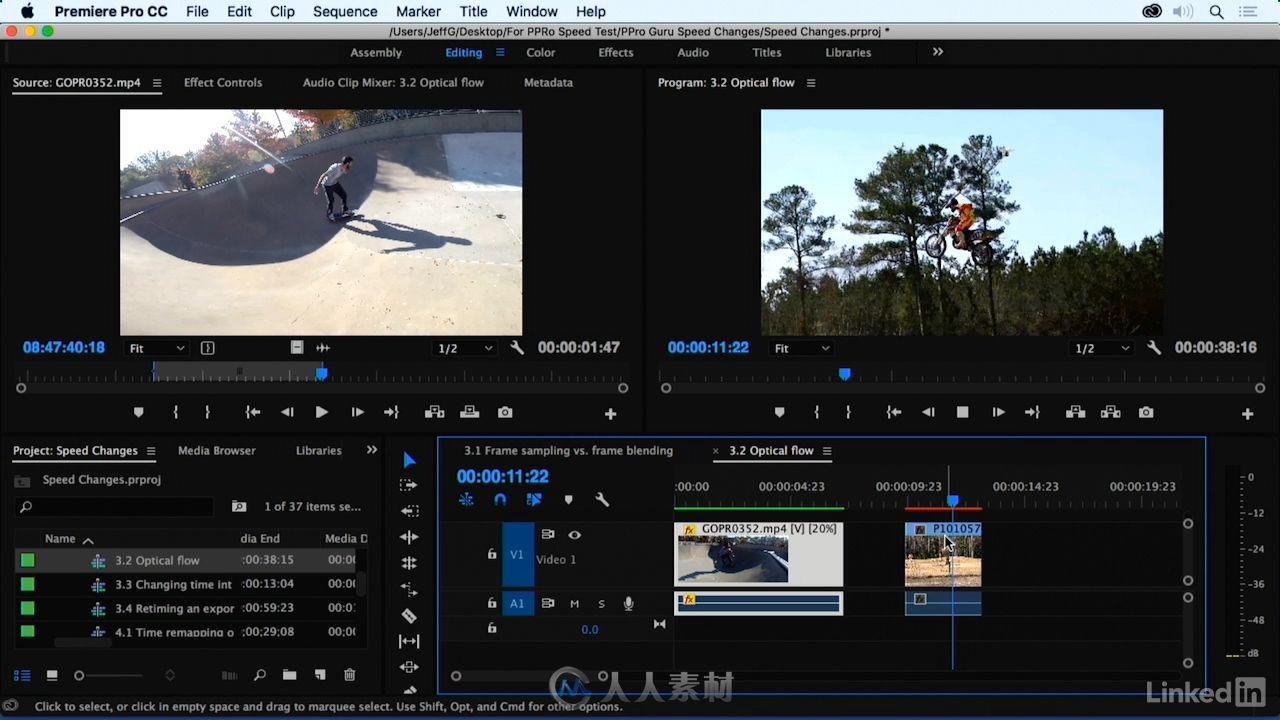
Task: Step forward one frame in Program monitor
Action: coord(998,412)
